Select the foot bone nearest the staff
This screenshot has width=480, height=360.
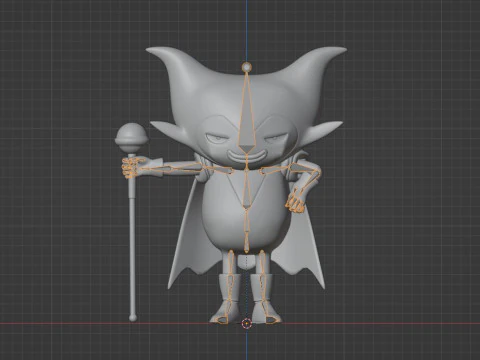[221, 320]
